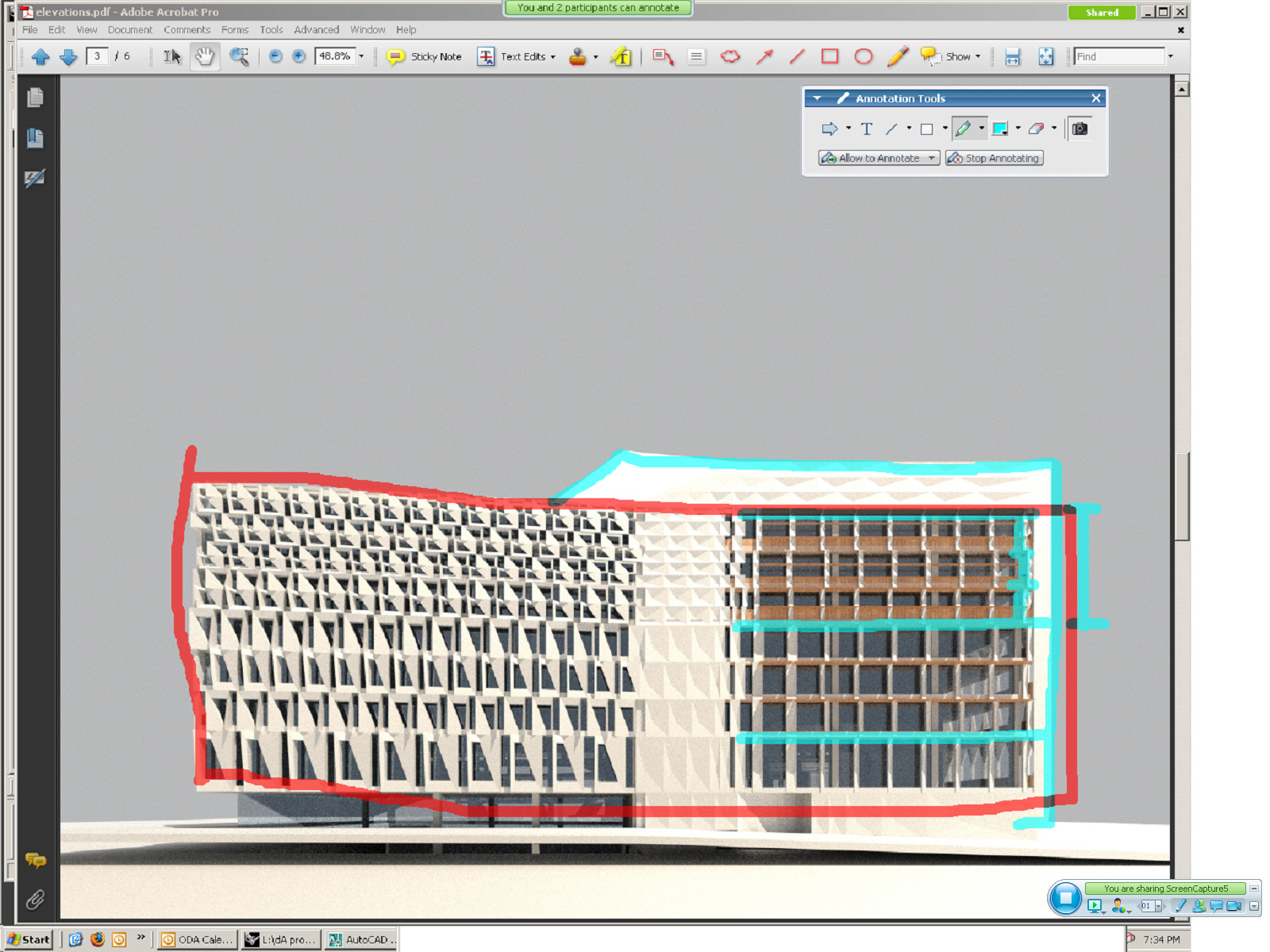Choose the Pencil markup tool
Viewport: 1270px width, 952px height.
pos(898,56)
